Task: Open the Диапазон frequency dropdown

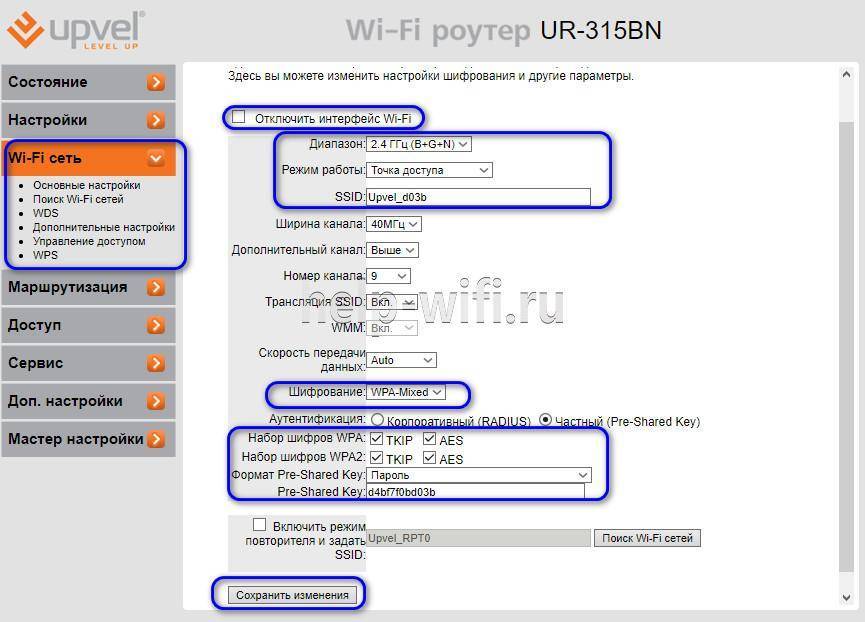Action: [x=418, y=144]
